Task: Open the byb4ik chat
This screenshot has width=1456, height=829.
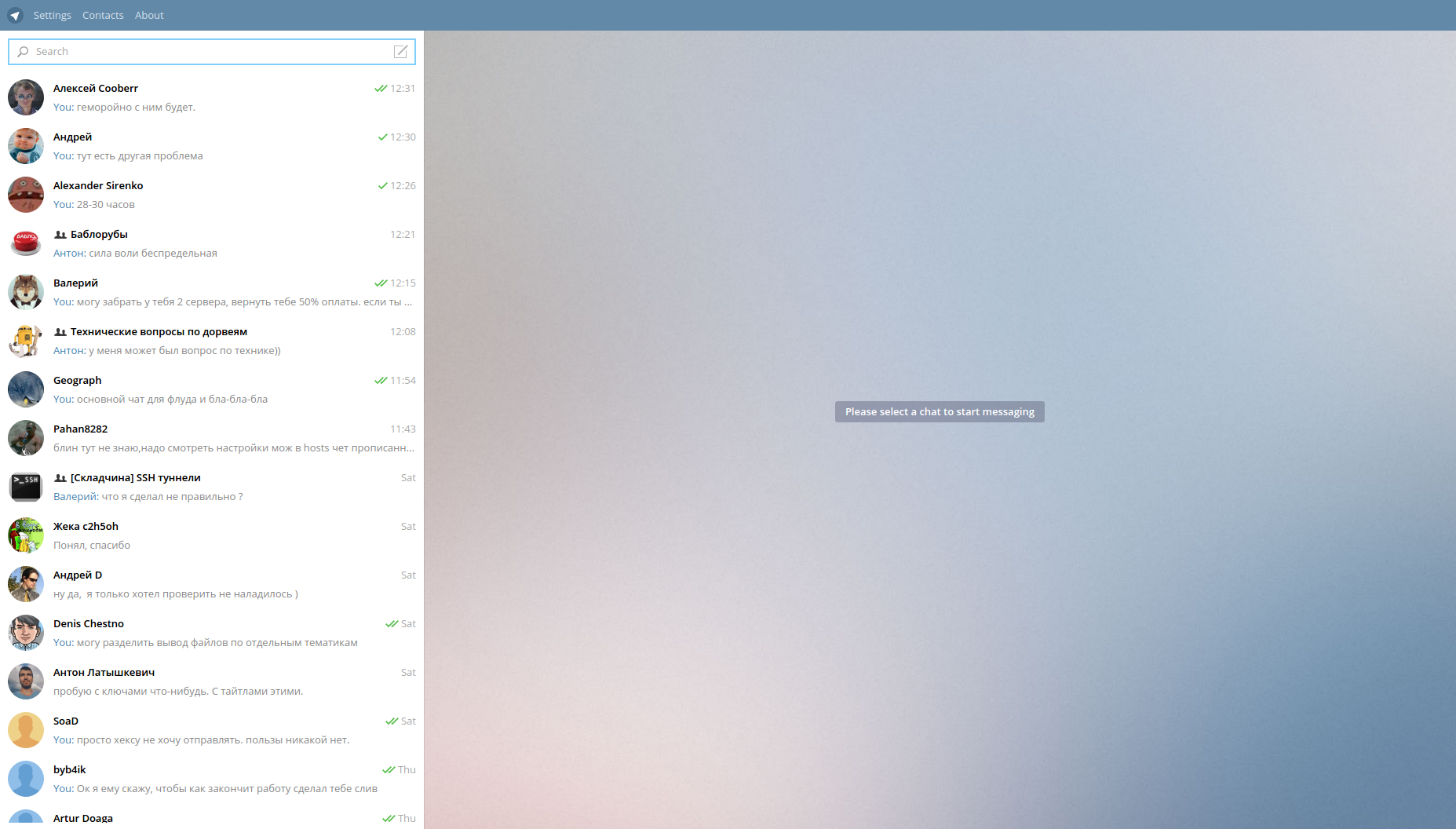Action: (x=212, y=779)
